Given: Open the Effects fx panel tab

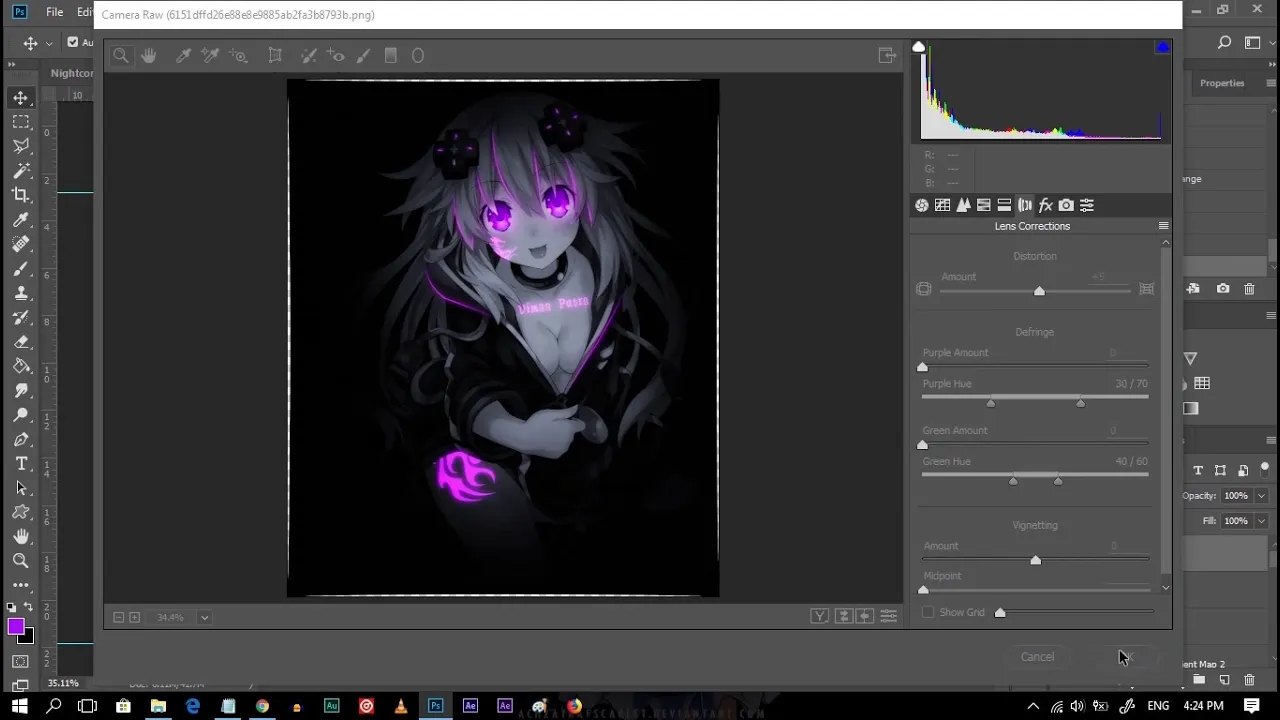Looking at the screenshot, I should [1046, 205].
